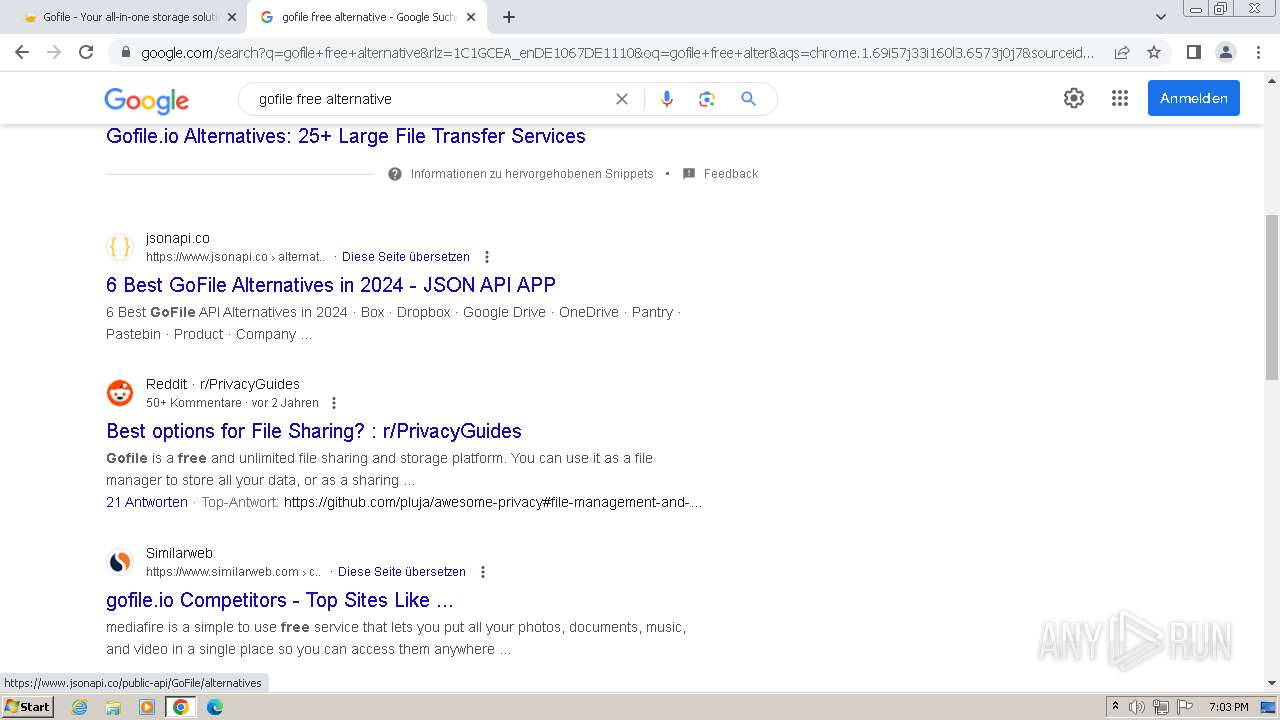Screen dimensions: 1280x720
Task: Click the browser address bar
Action: 617,53
